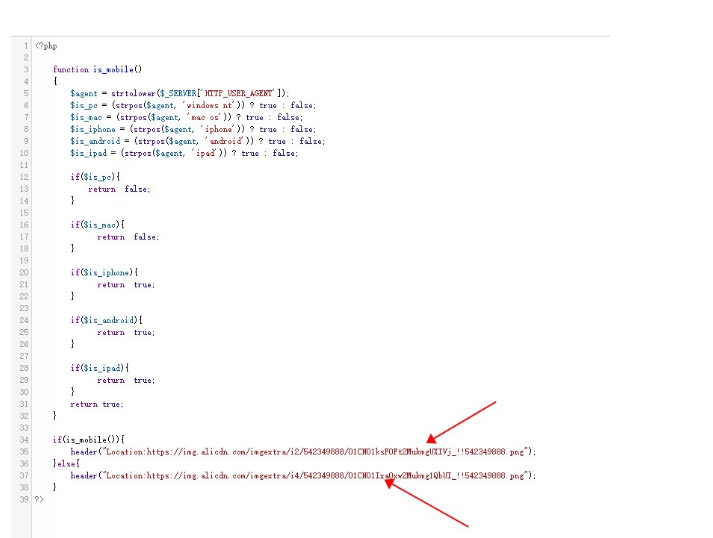
Task: Click the closing ?> tag
Action: click(x=40, y=499)
